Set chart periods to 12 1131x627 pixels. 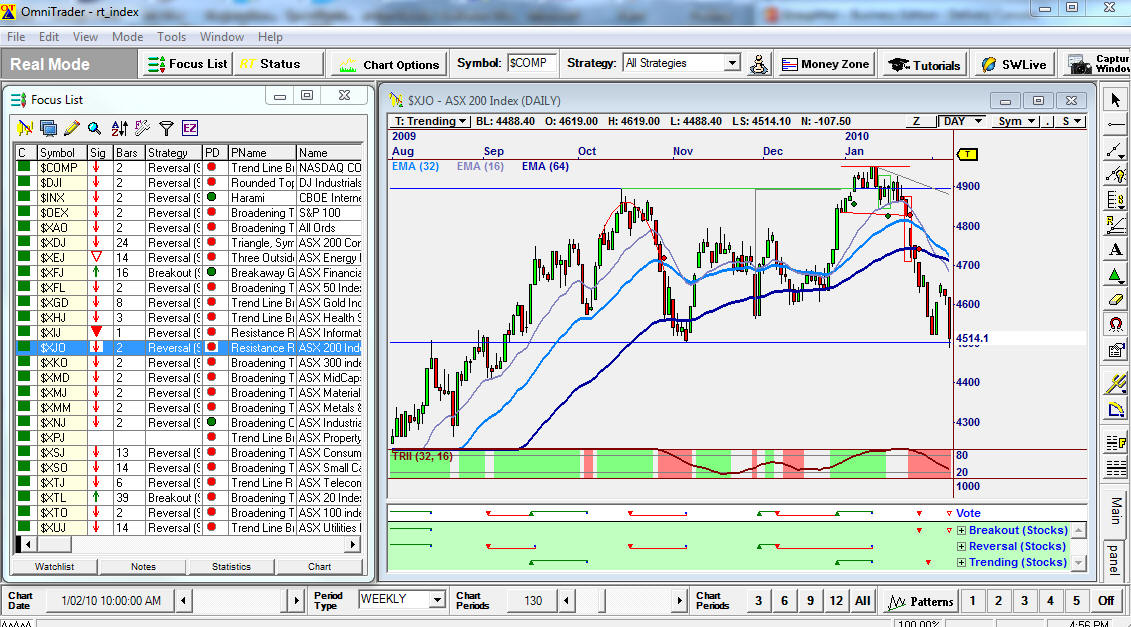click(836, 600)
